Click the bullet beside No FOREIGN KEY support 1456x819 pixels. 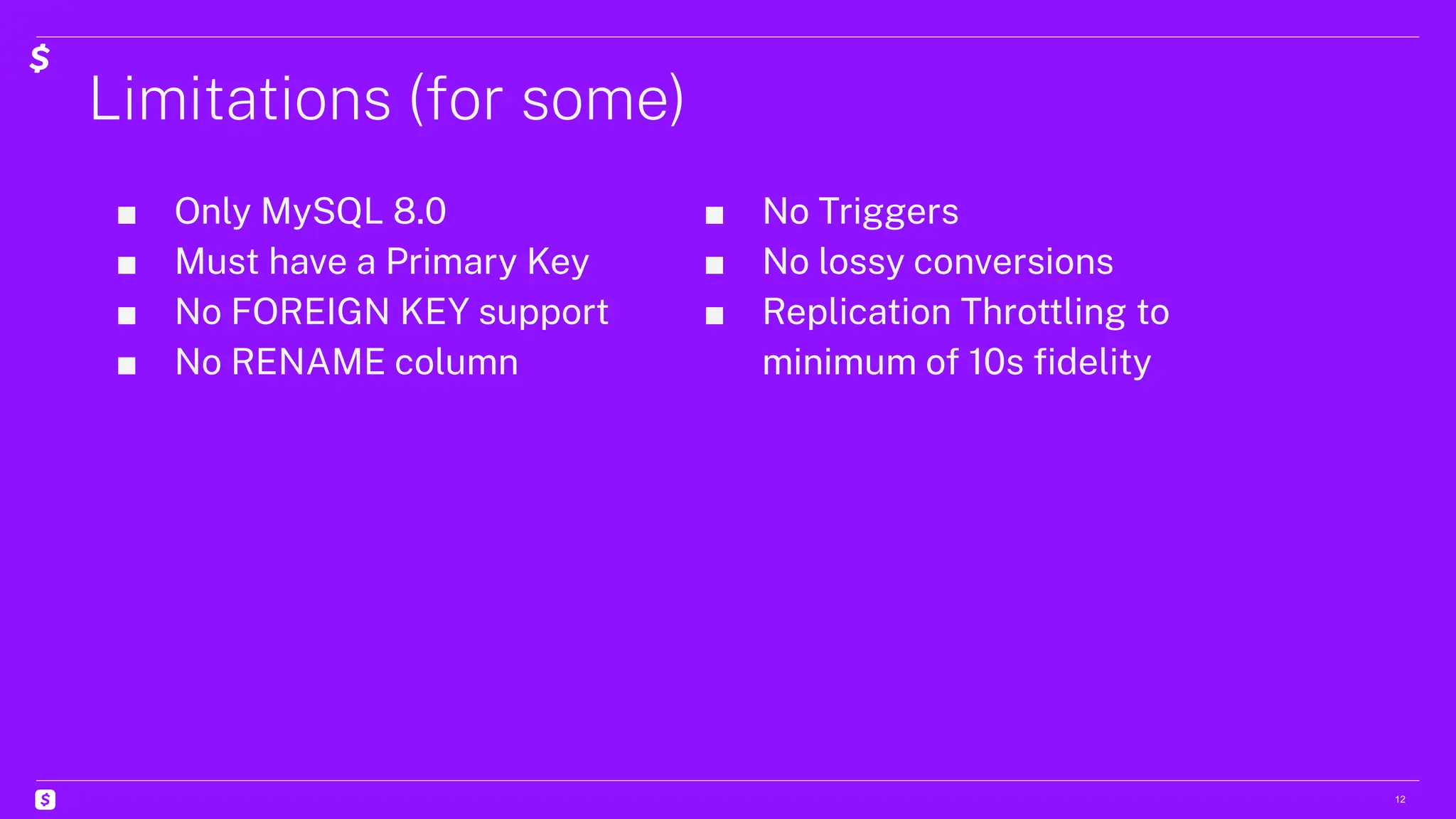(x=127, y=315)
